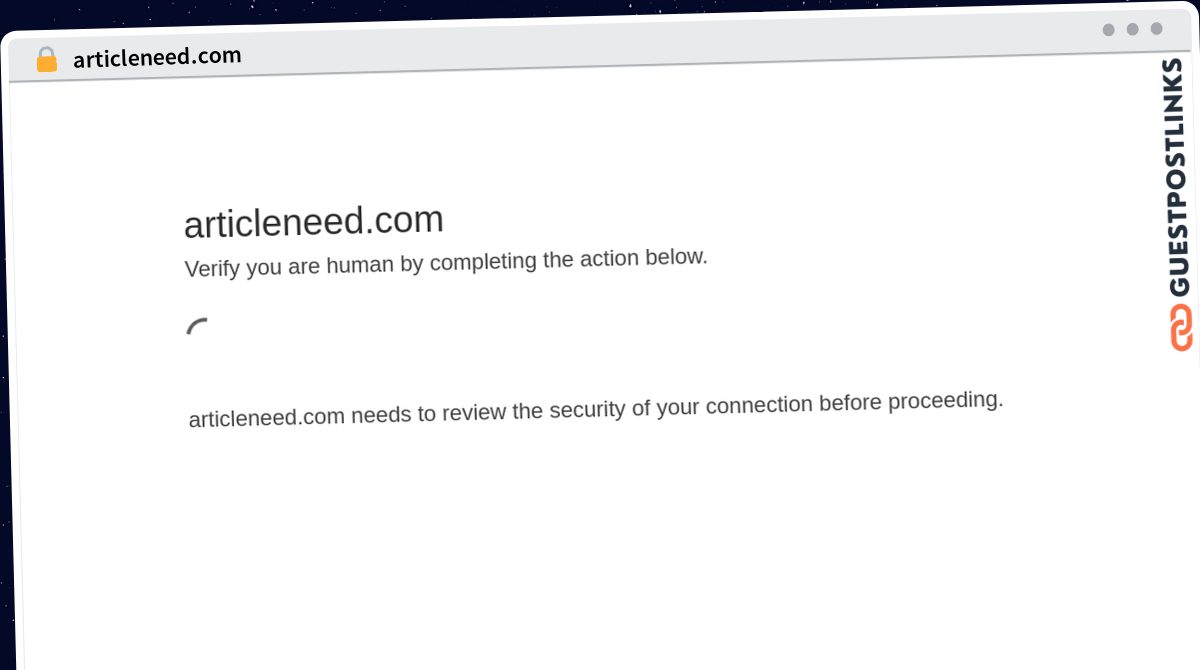Image resolution: width=1200 pixels, height=670 pixels.
Task: Click the large articleneed.com page heading
Action: [x=314, y=221]
